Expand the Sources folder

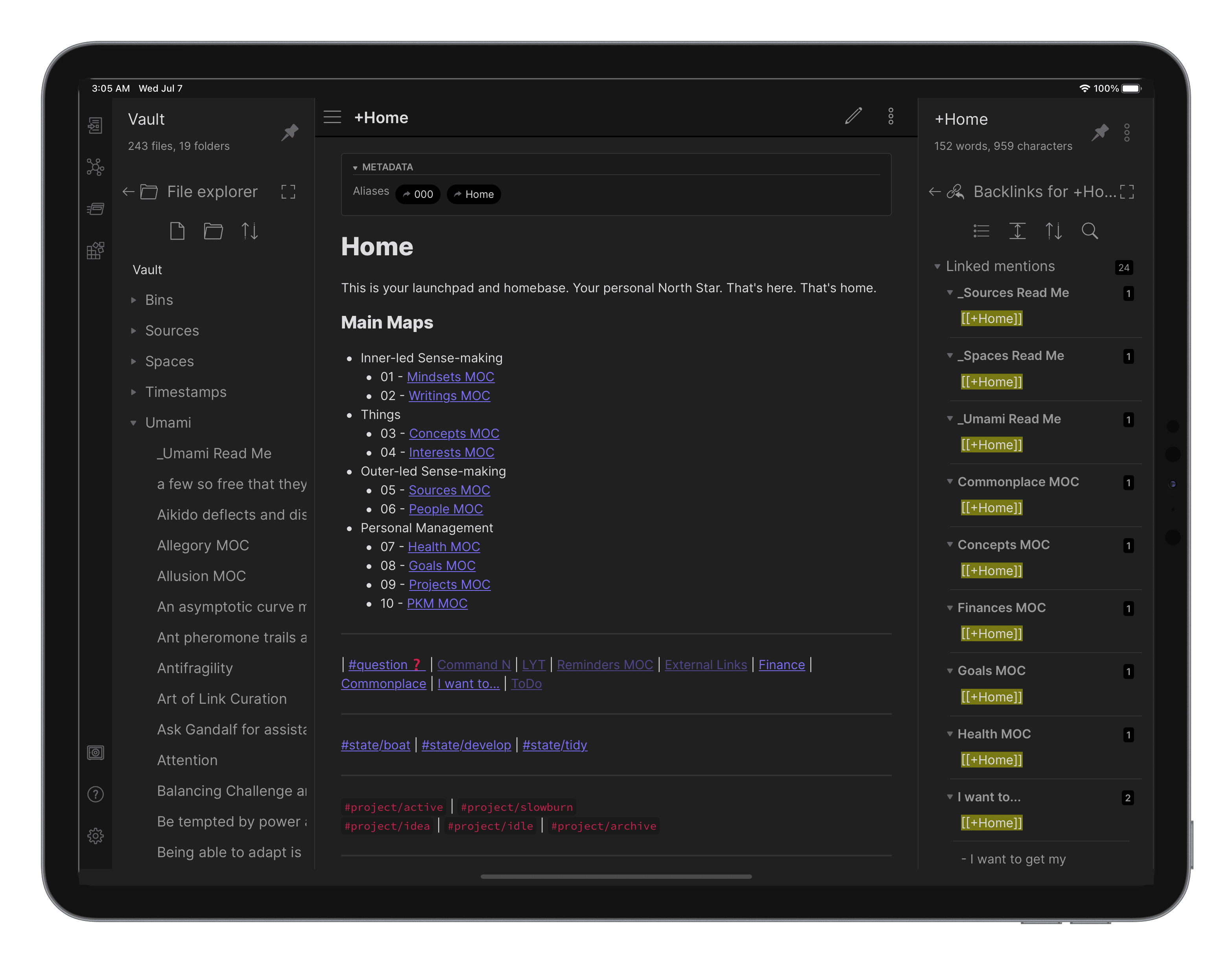click(x=172, y=330)
